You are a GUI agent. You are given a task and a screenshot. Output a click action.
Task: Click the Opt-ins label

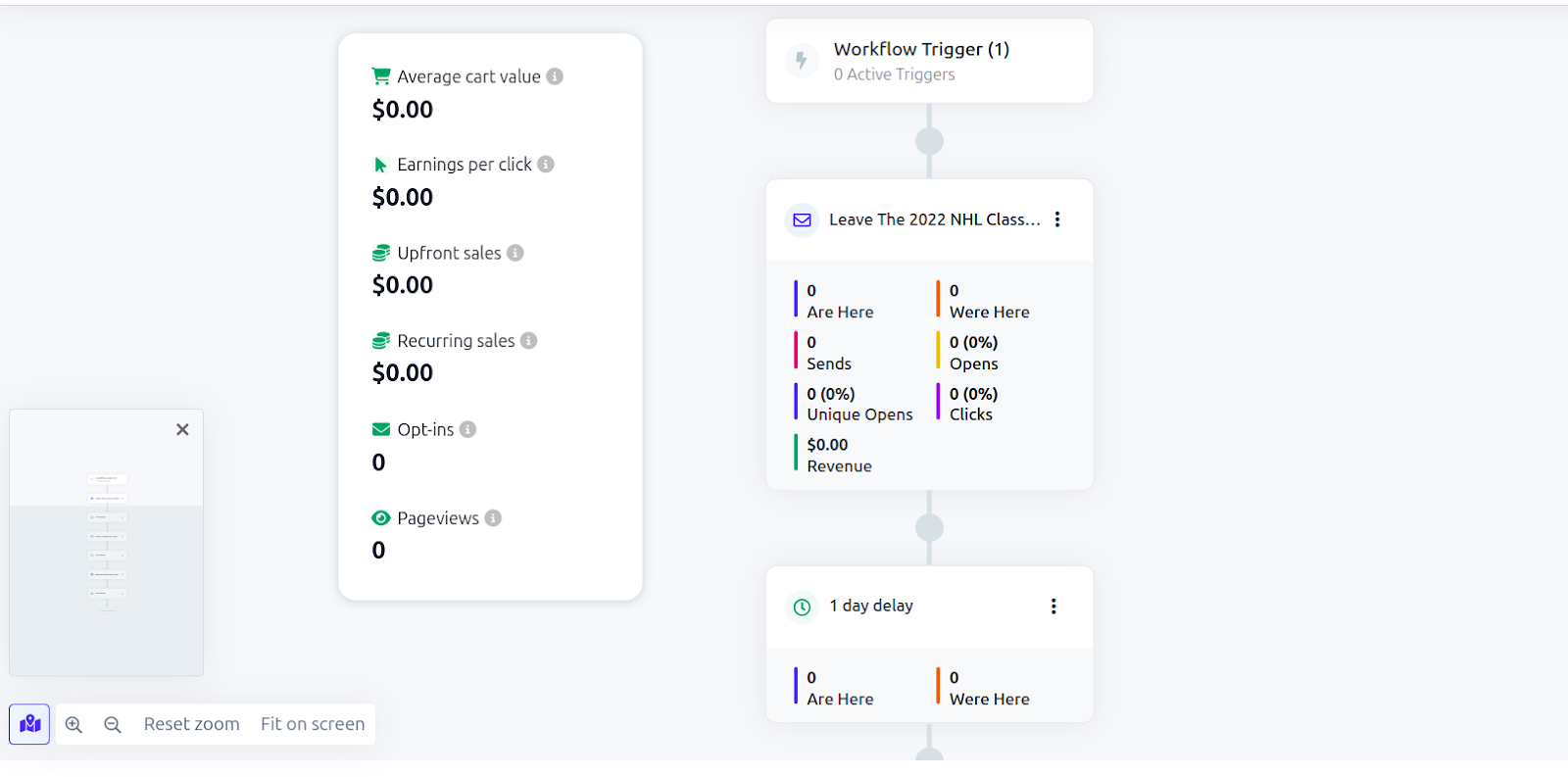425,429
